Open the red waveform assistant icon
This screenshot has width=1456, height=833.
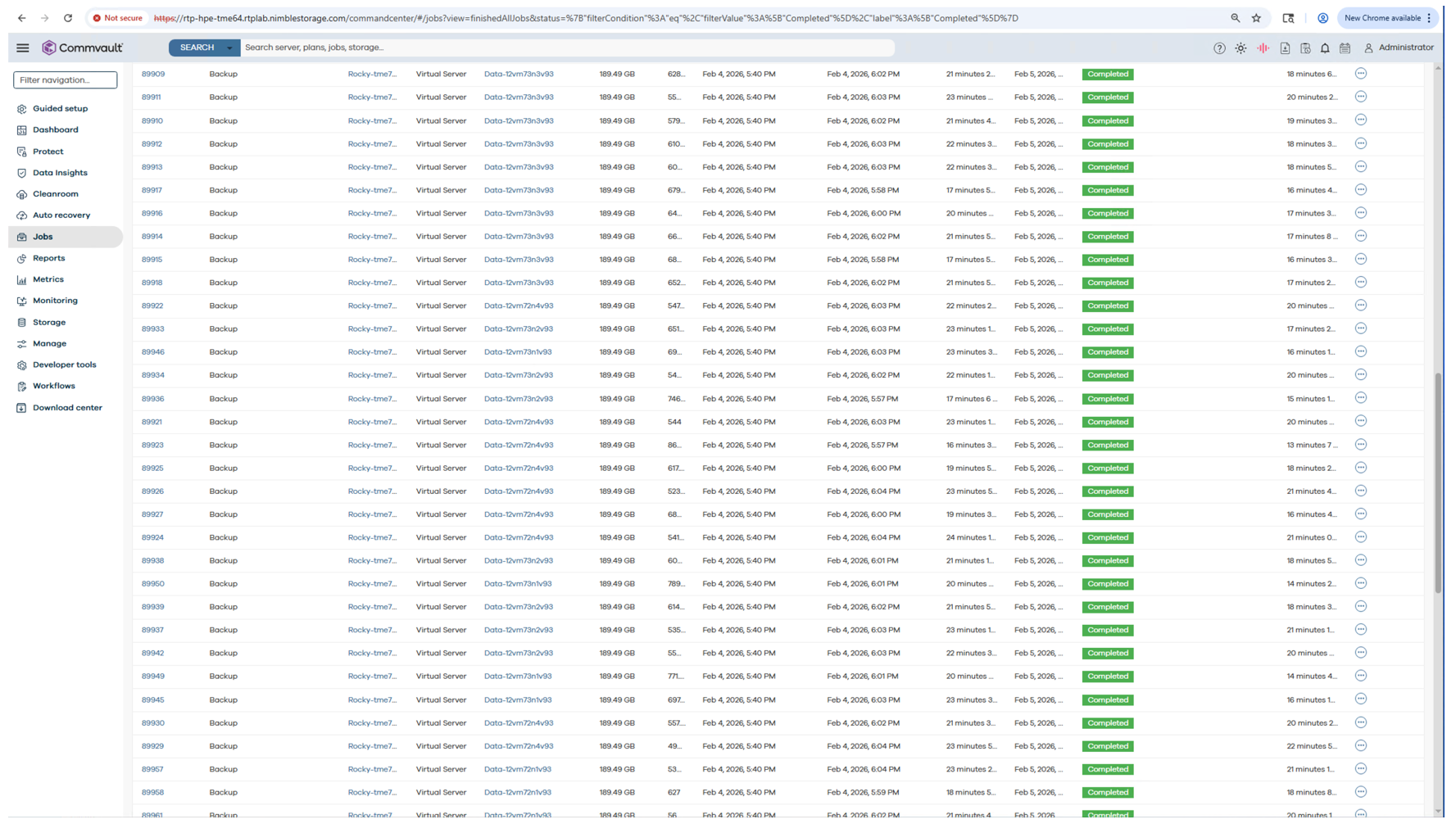pyautogui.click(x=1263, y=48)
